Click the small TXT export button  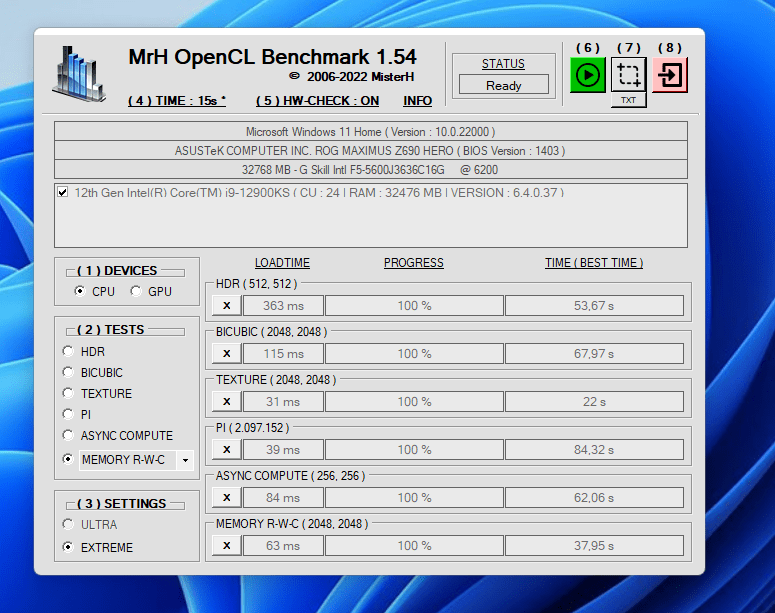629,100
